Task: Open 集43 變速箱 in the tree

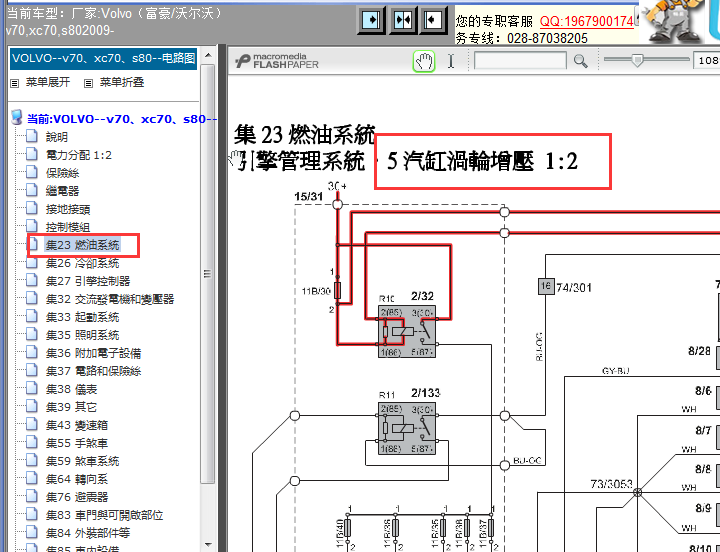Action: [77, 425]
